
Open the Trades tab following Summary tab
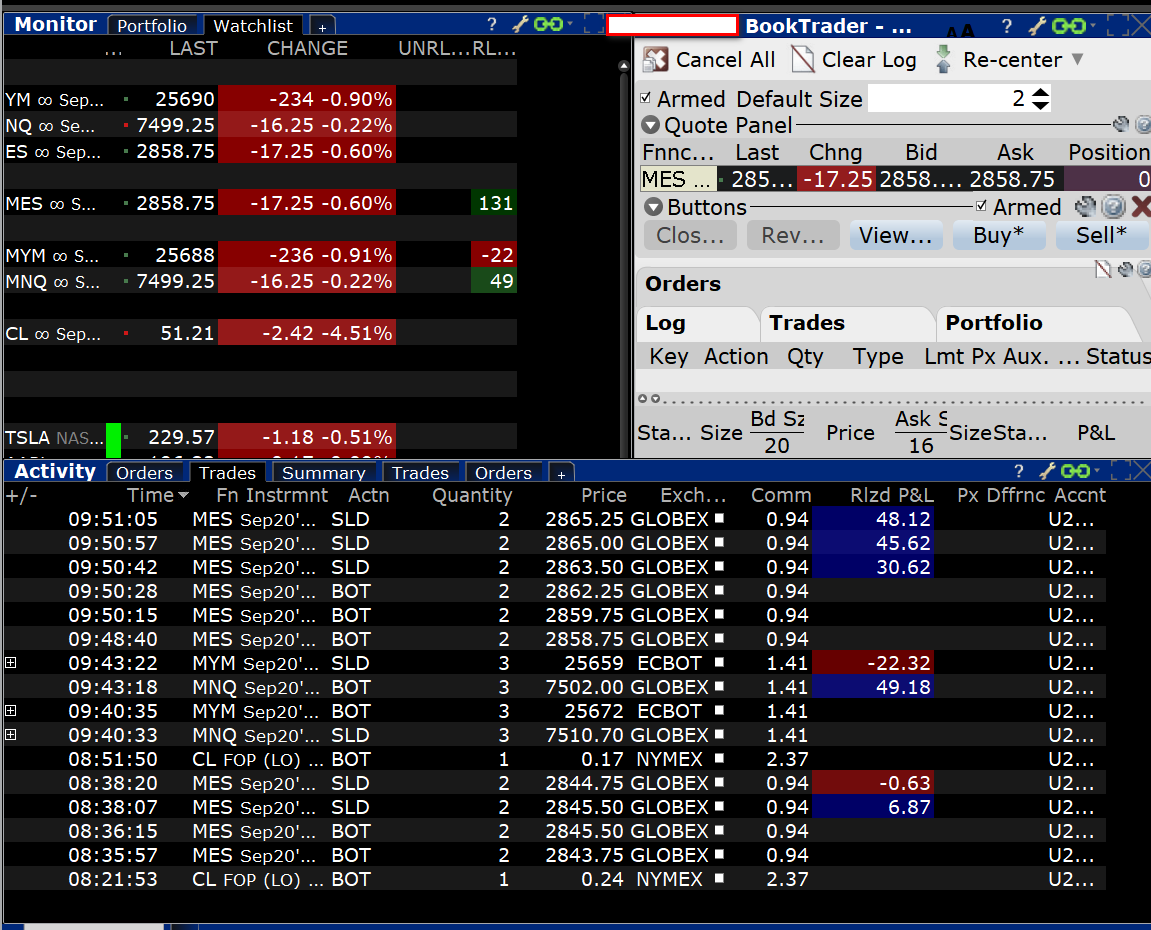[420, 473]
